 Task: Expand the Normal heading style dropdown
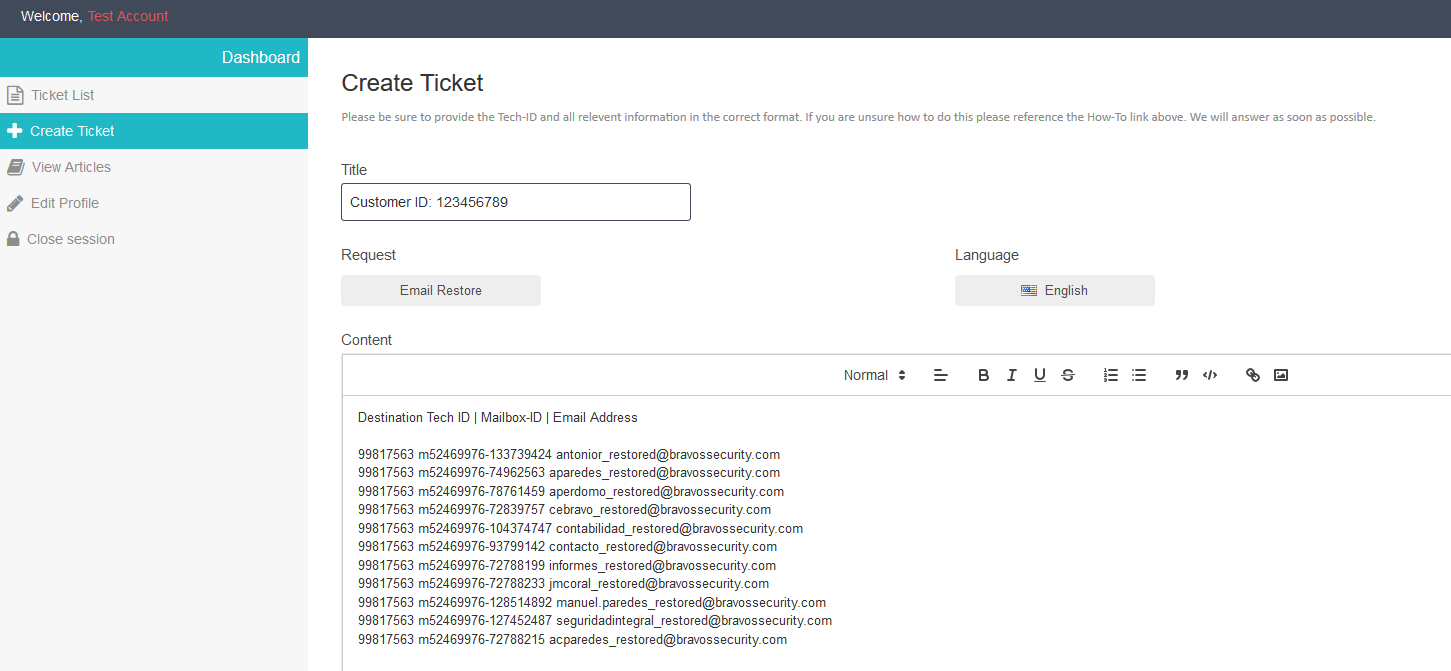[x=874, y=375]
